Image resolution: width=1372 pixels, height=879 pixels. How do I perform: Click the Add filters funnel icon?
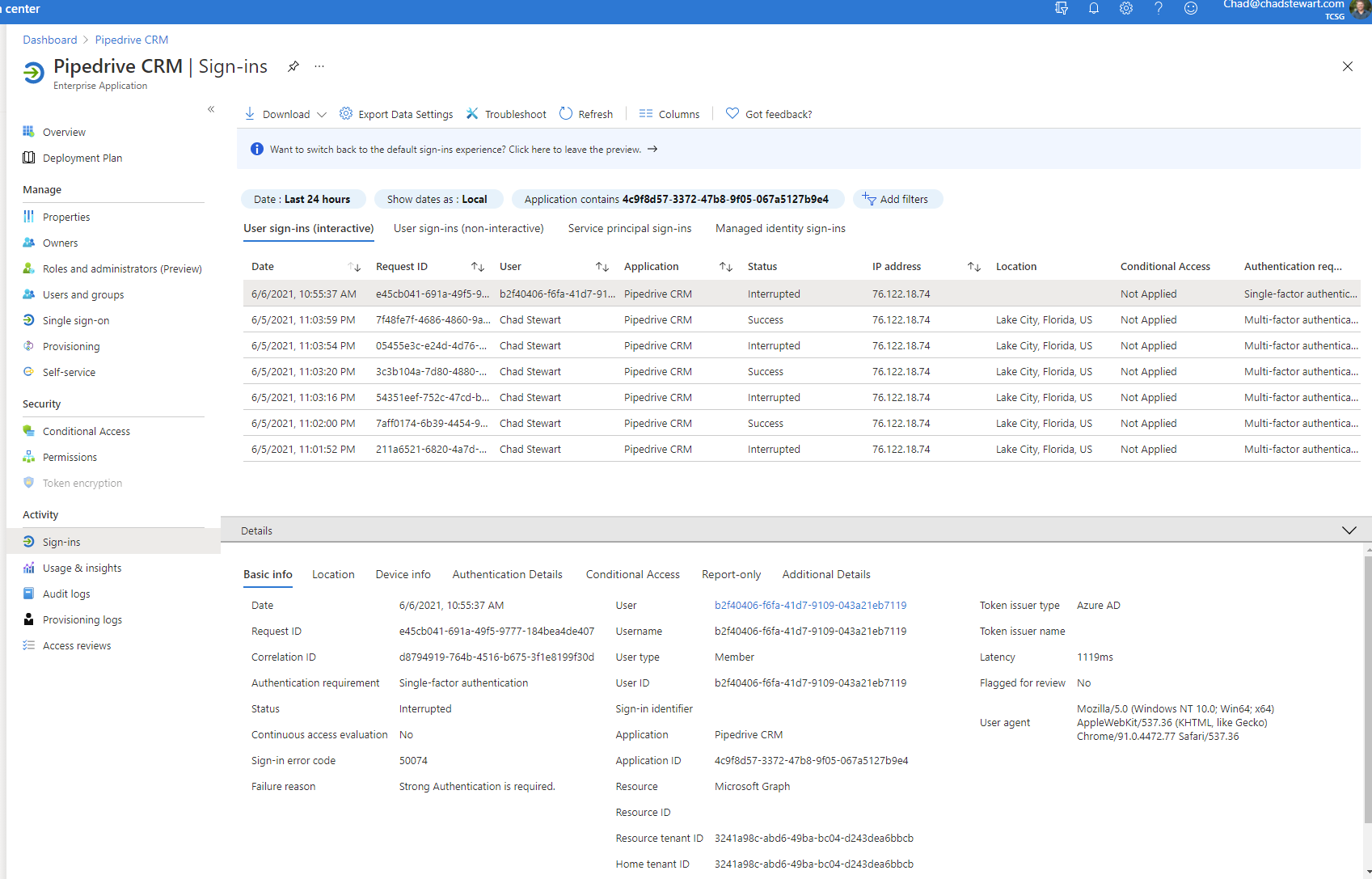[869, 199]
